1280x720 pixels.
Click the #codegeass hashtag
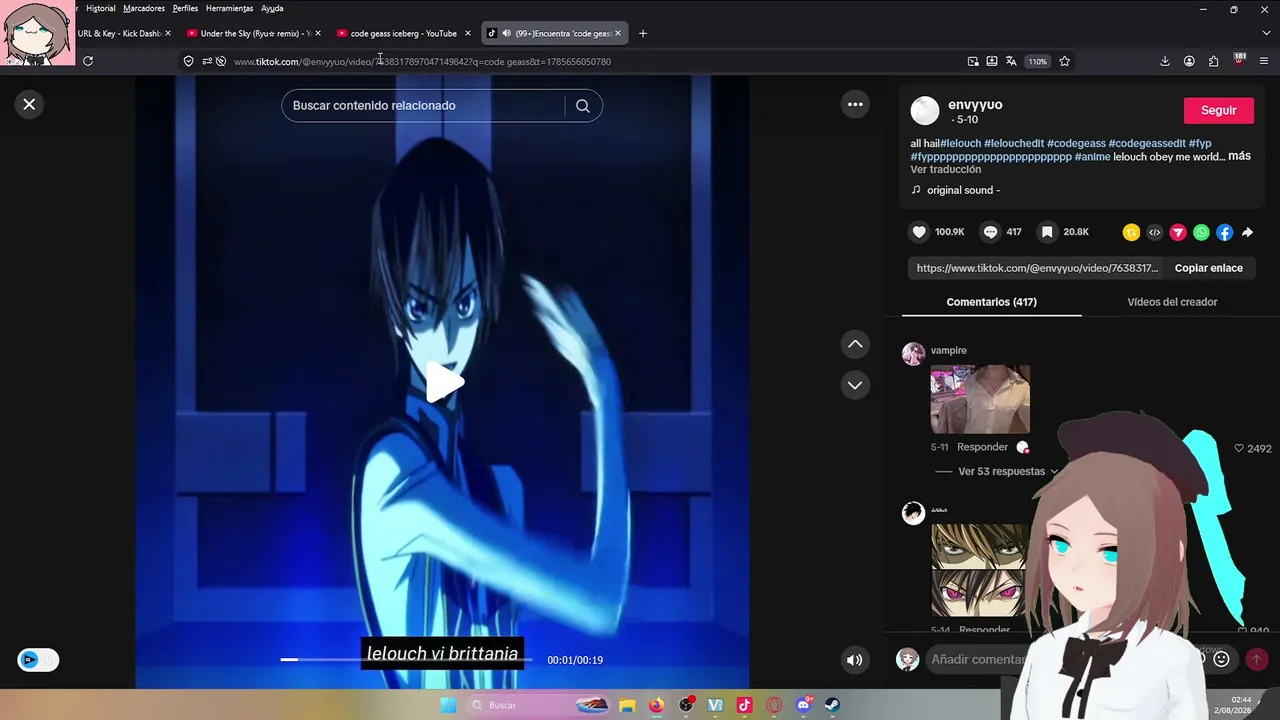1076,143
